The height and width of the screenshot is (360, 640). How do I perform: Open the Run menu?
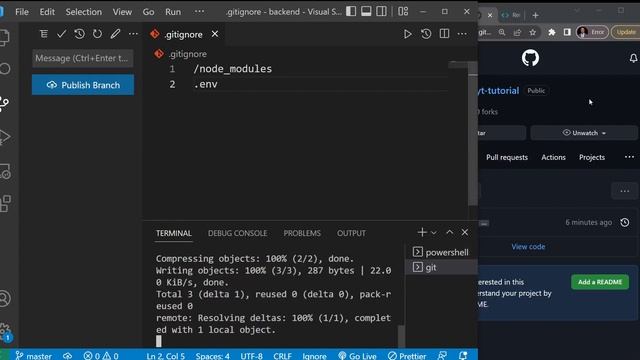point(173,12)
